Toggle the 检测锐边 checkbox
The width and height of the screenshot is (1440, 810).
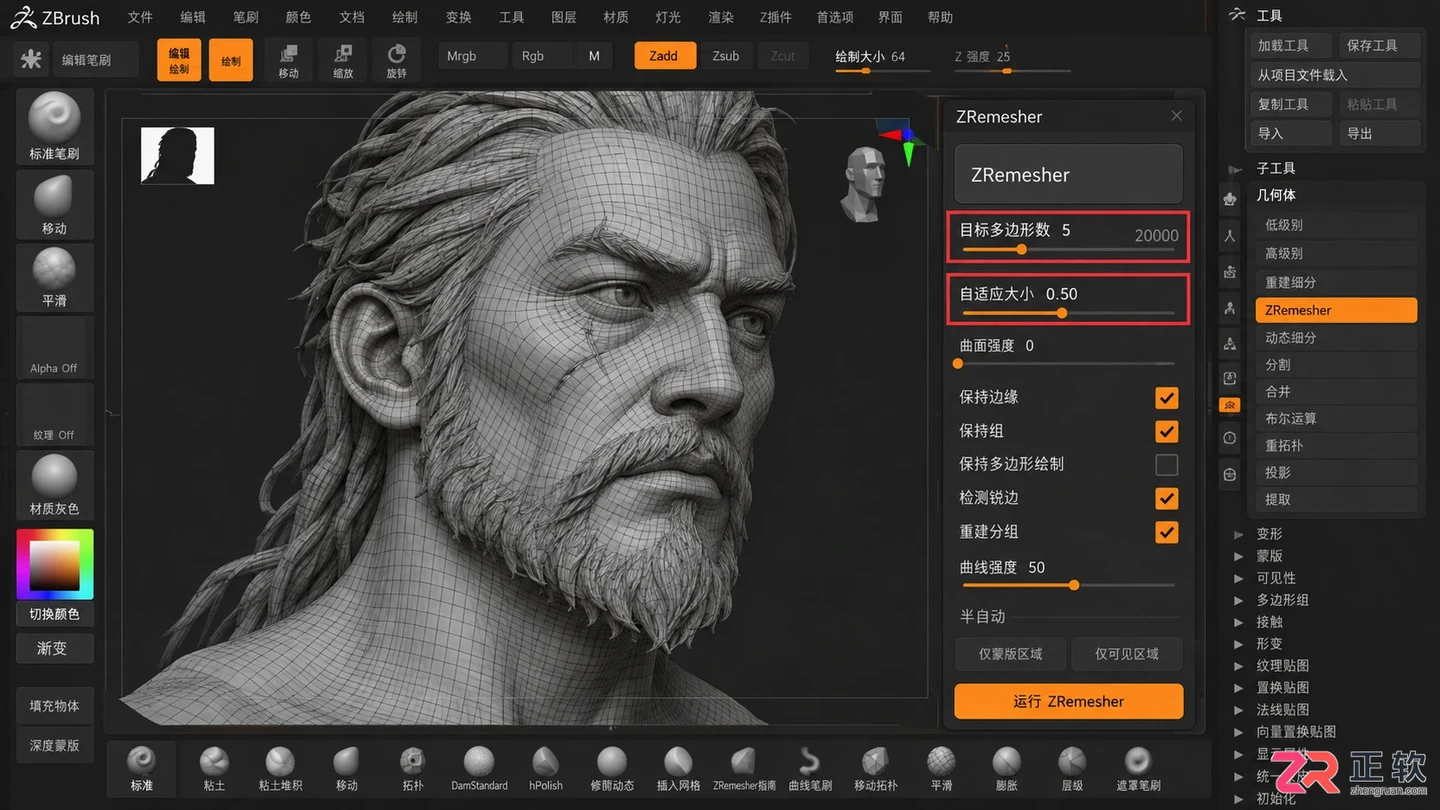[1166, 498]
